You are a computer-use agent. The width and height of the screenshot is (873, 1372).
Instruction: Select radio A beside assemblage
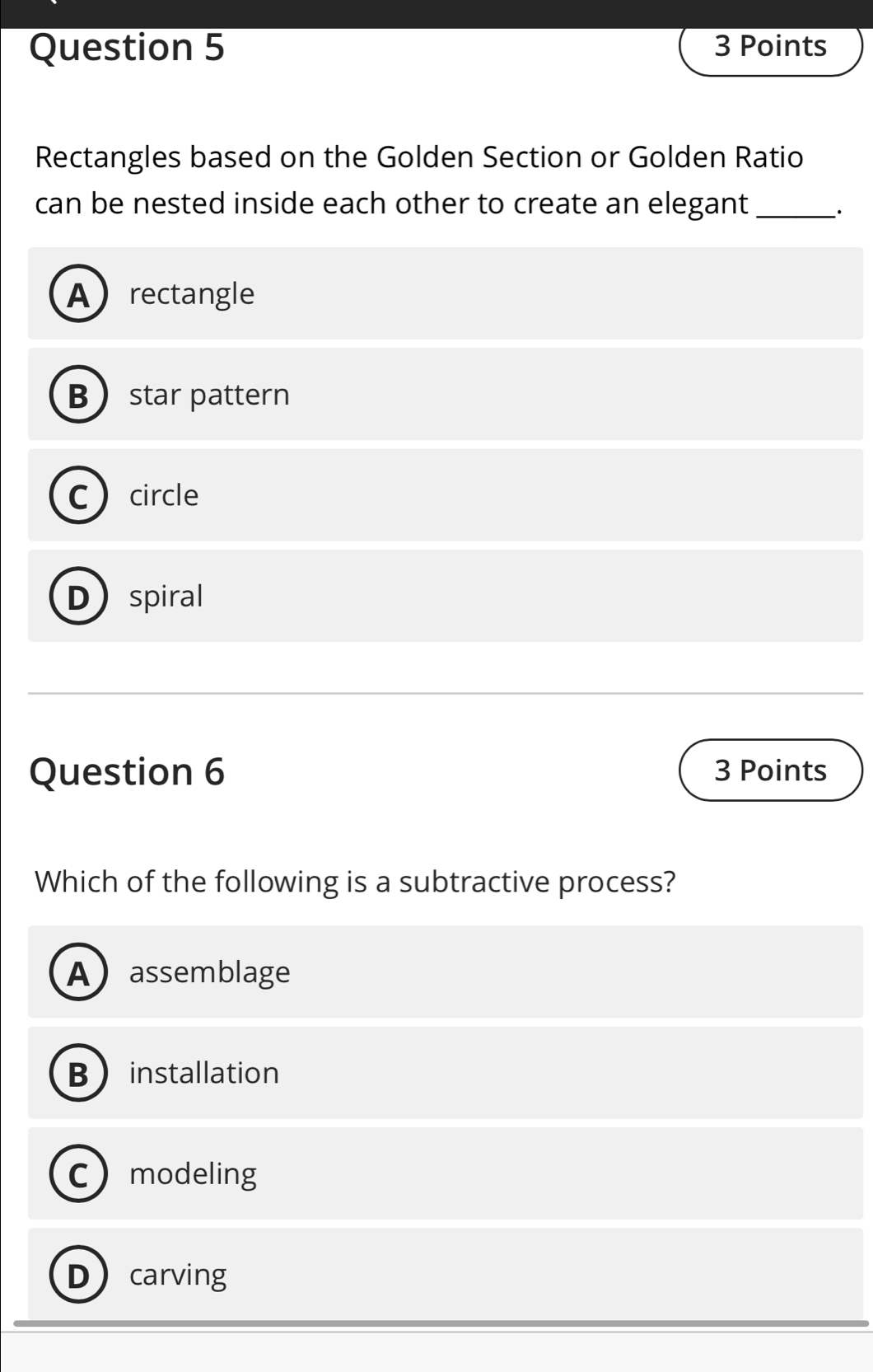click(x=78, y=973)
